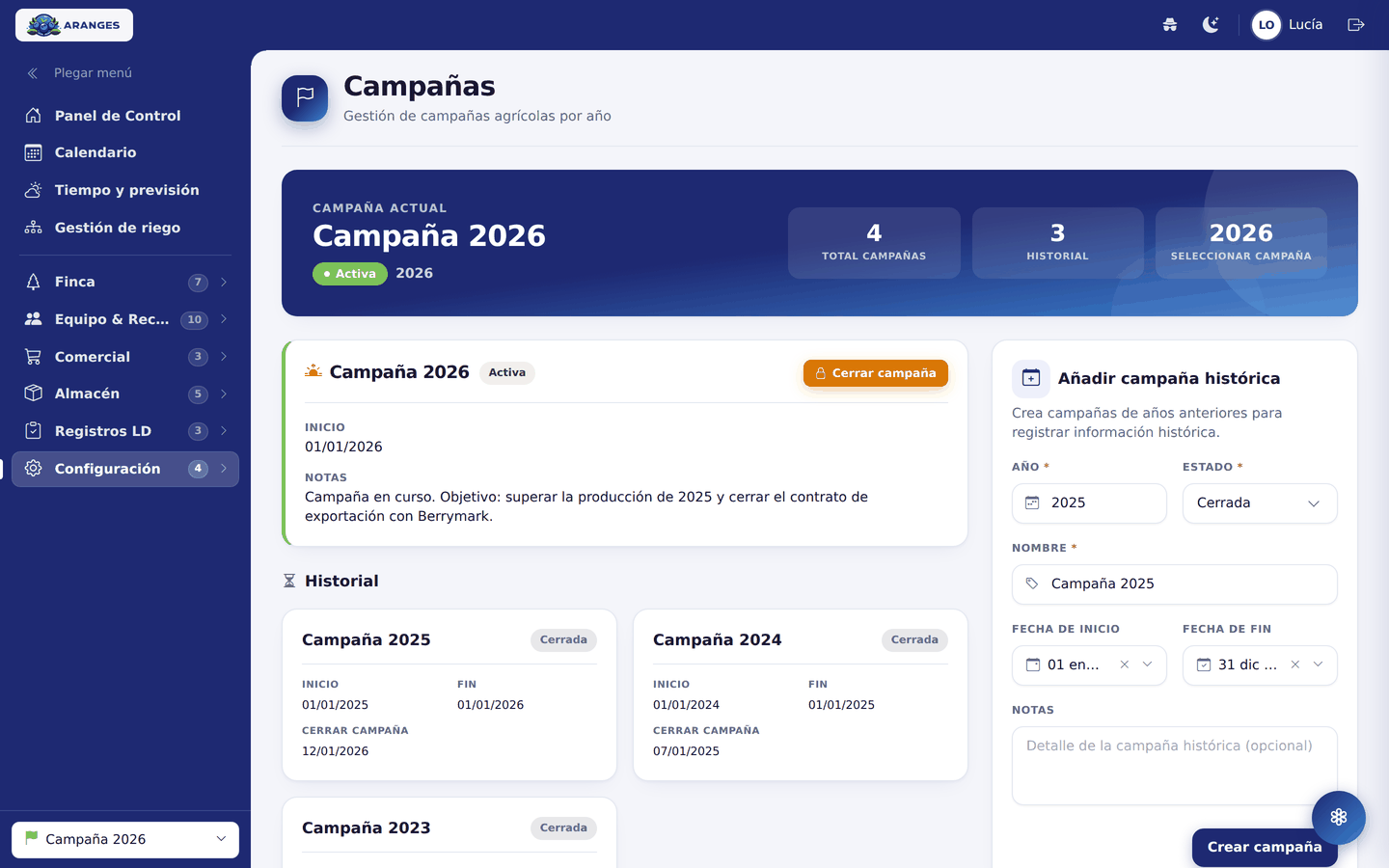Click the Historial stat card
1389x868 pixels.
coord(1058,243)
